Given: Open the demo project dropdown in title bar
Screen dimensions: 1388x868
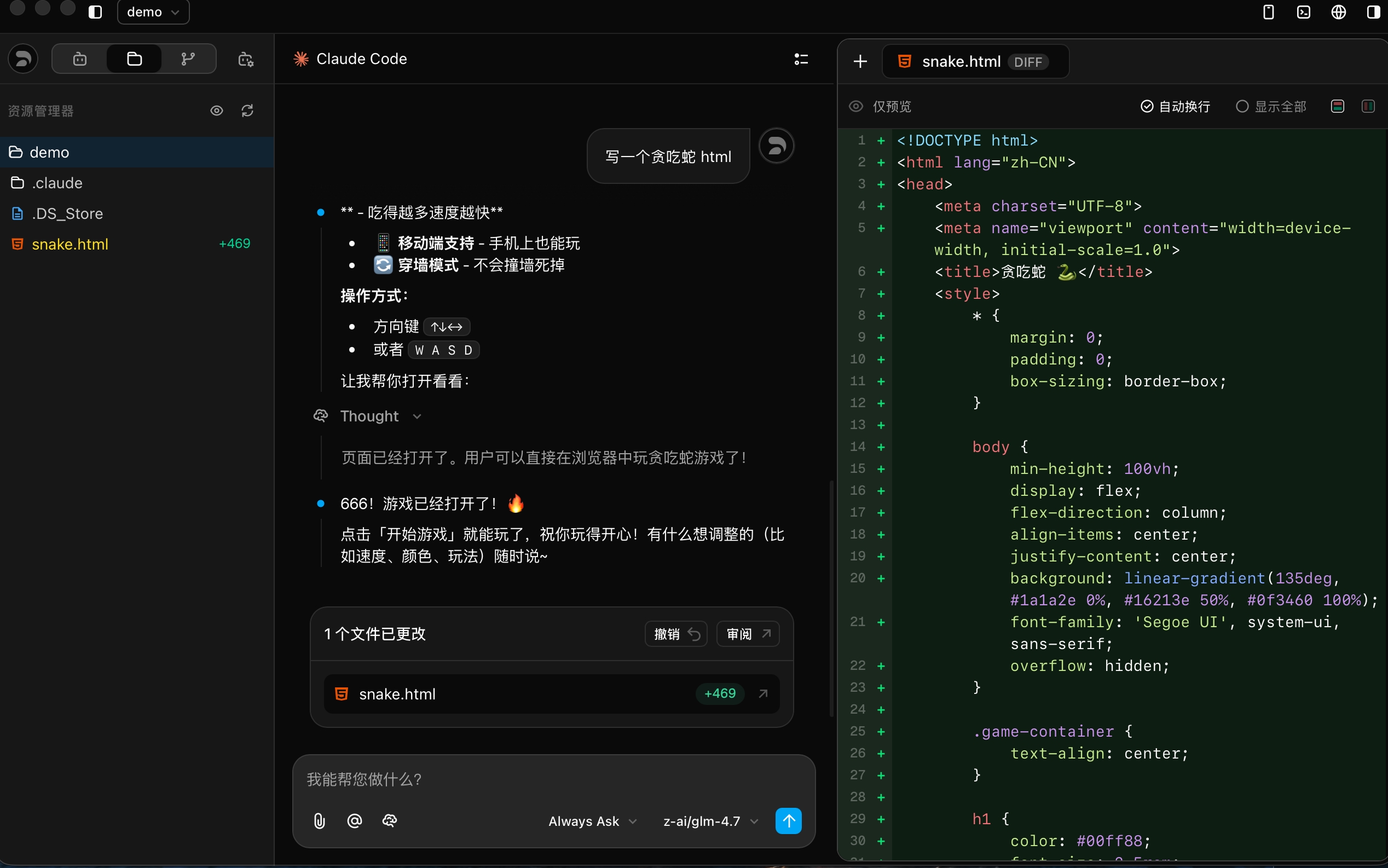Looking at the screenshot, I should [x=153, y=12].
